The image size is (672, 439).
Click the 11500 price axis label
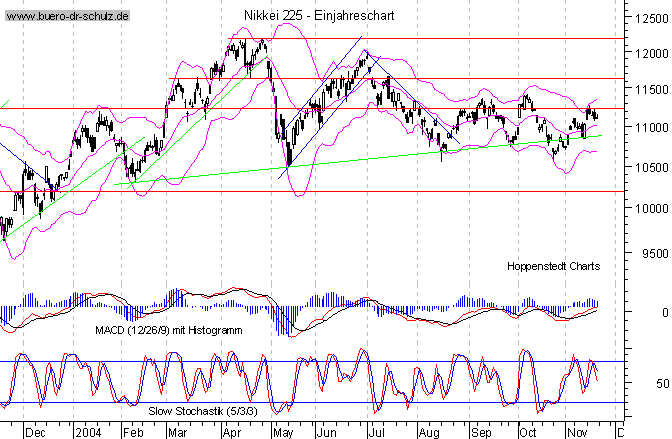coord(649,91)
